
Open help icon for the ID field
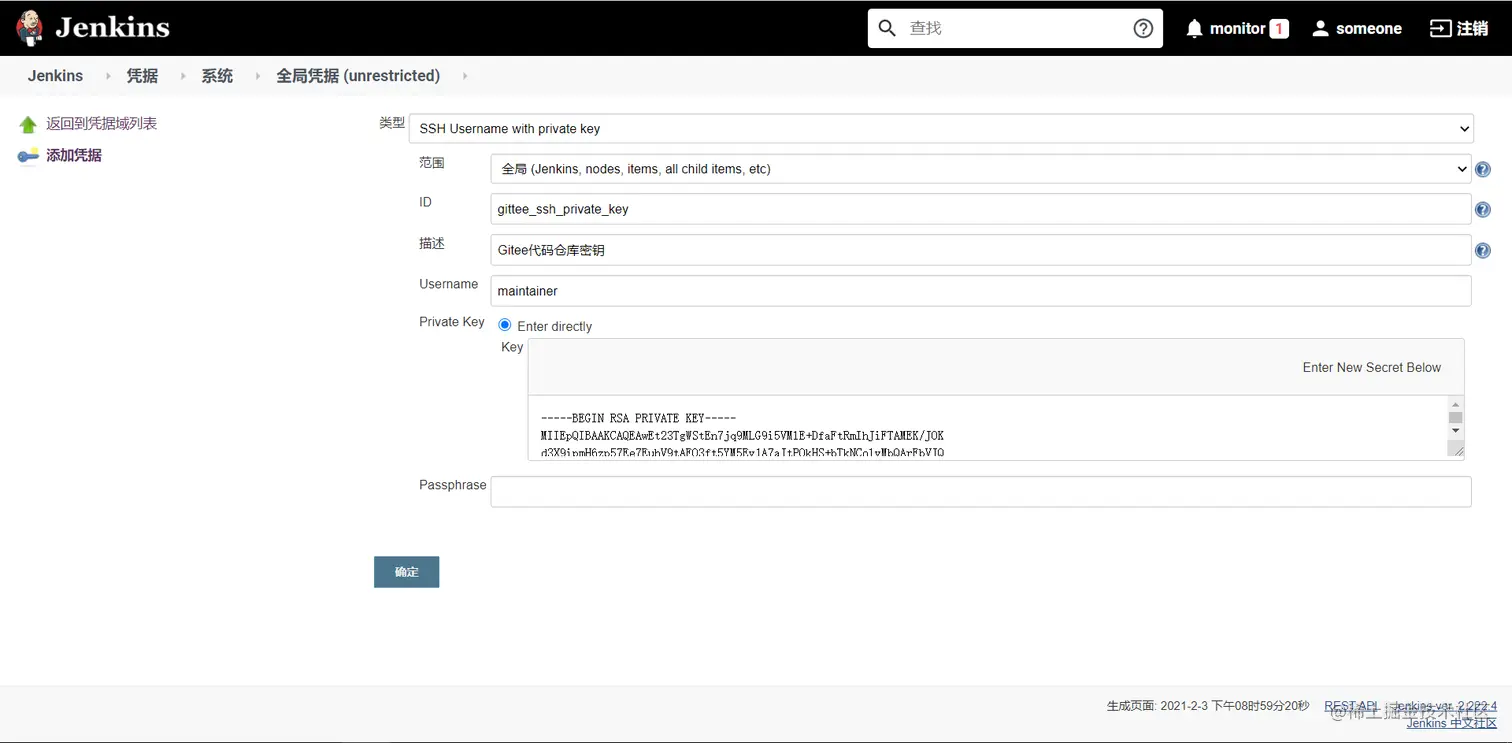(1483, 210)
